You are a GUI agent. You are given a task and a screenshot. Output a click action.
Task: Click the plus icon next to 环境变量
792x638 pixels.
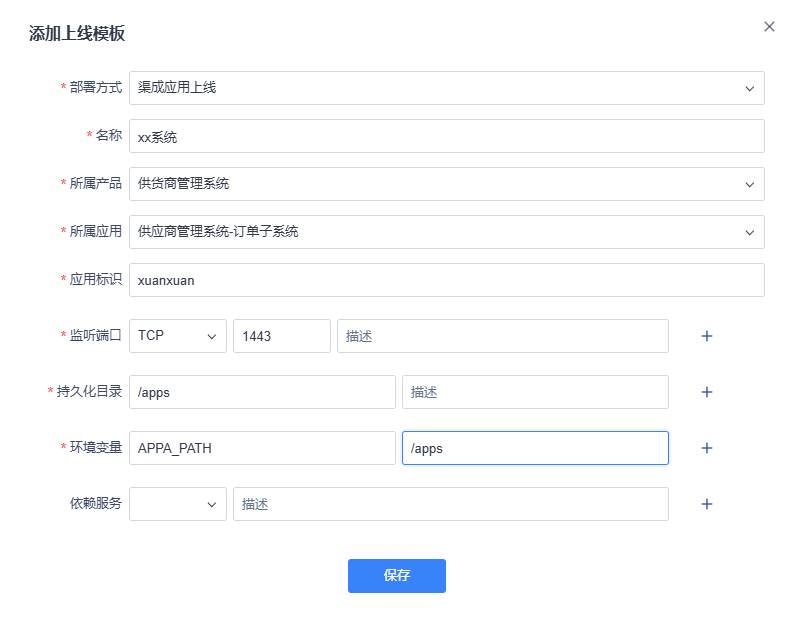click(706, 448)
